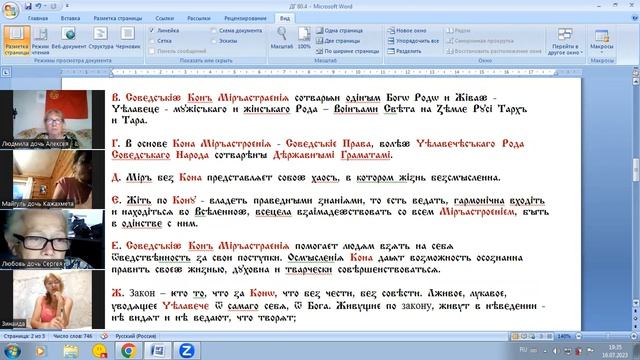This screenshot has width=640, height=360.
Task: Click the zoom slider track
Action: (x=606, y=336)
